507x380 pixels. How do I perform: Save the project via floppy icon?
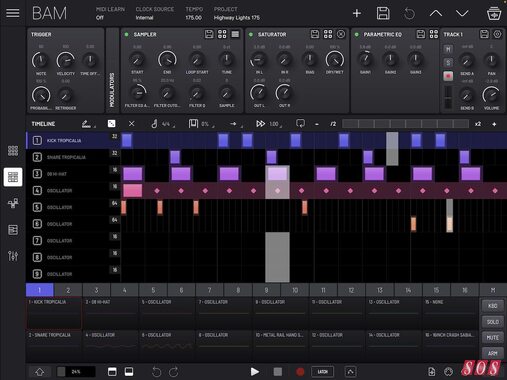click(x=383, y=13)
